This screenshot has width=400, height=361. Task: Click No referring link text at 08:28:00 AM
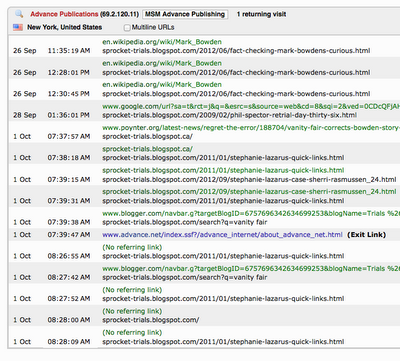tap(132, 311)
